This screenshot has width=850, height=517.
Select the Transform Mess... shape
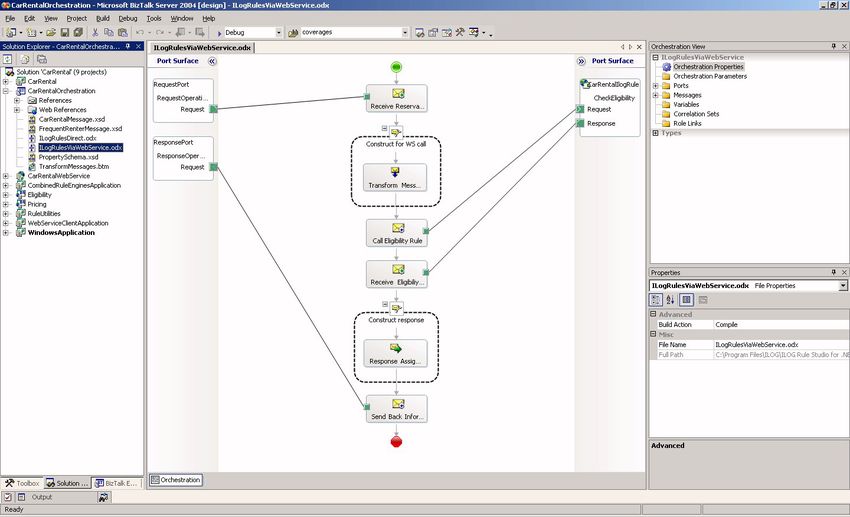click(395, 177)
